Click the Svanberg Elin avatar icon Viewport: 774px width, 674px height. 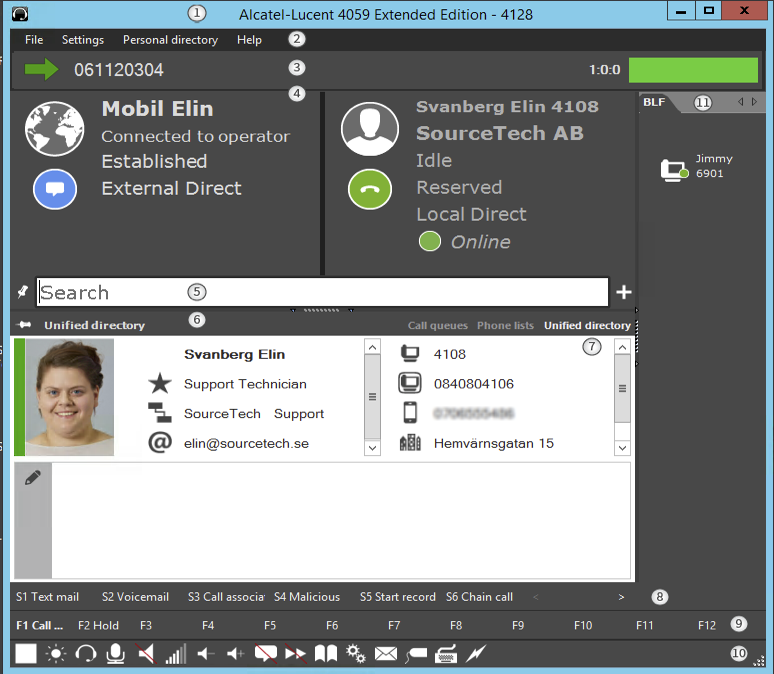pyautogui.click(x=370, y=129)
